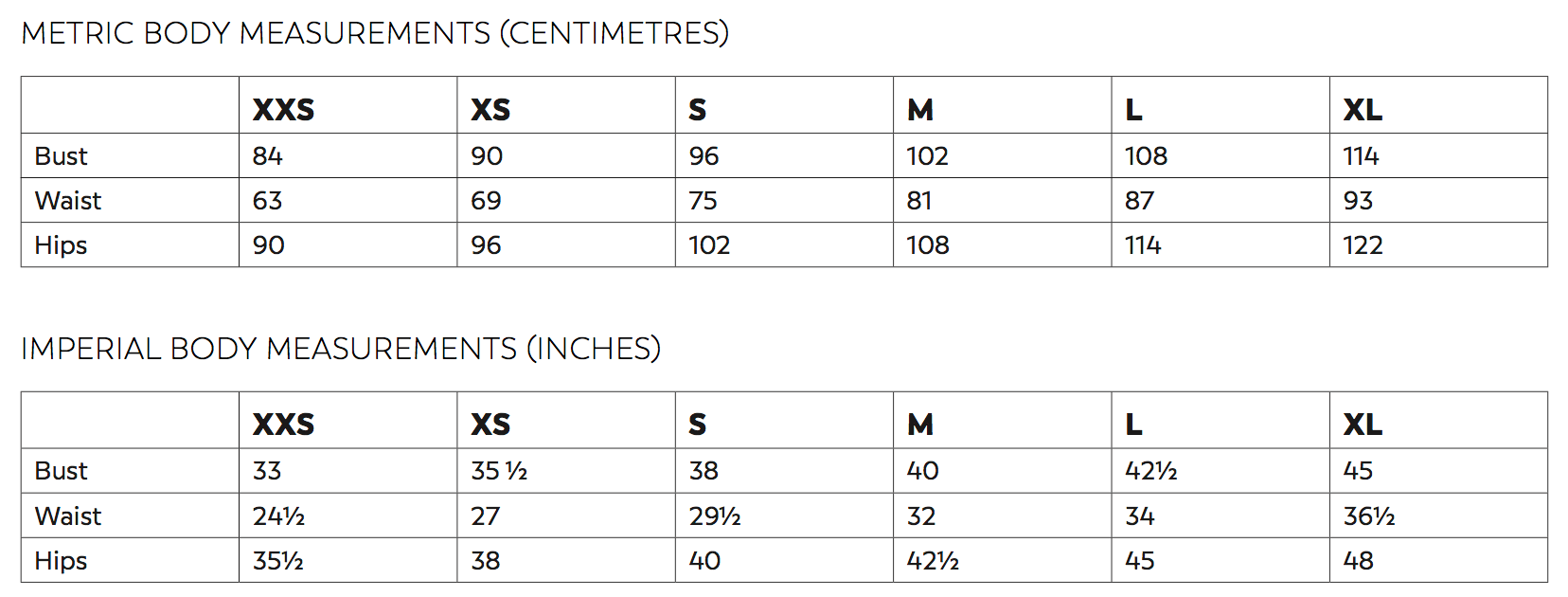Click the metric waist cell showing 63
This screenshot has width=1568, height=597.
pos(267,201)
